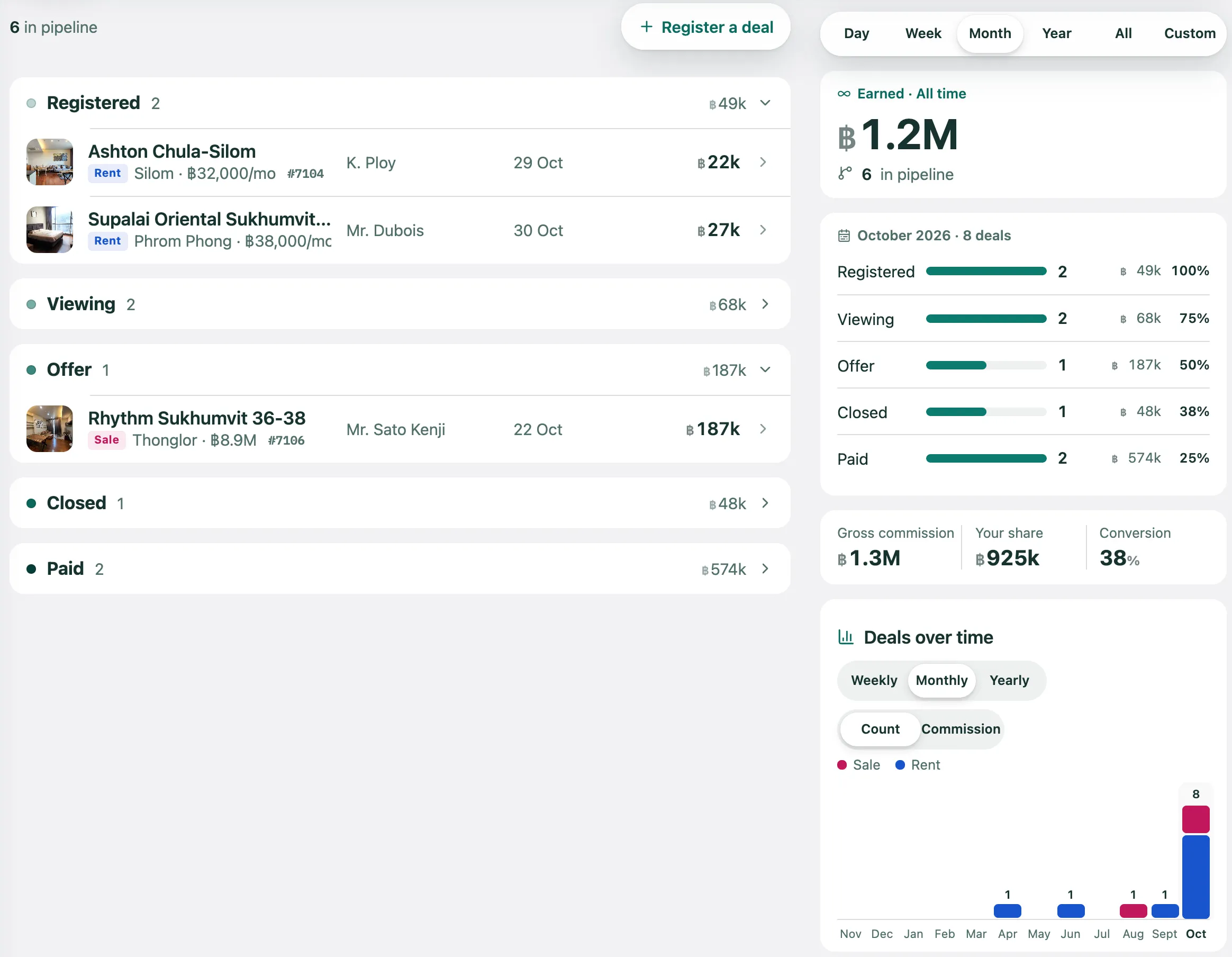The height and width of the screenshot is (957, 1232).
Task: Click the Offer funnel progress bar
Action: [x=986, y=365]
